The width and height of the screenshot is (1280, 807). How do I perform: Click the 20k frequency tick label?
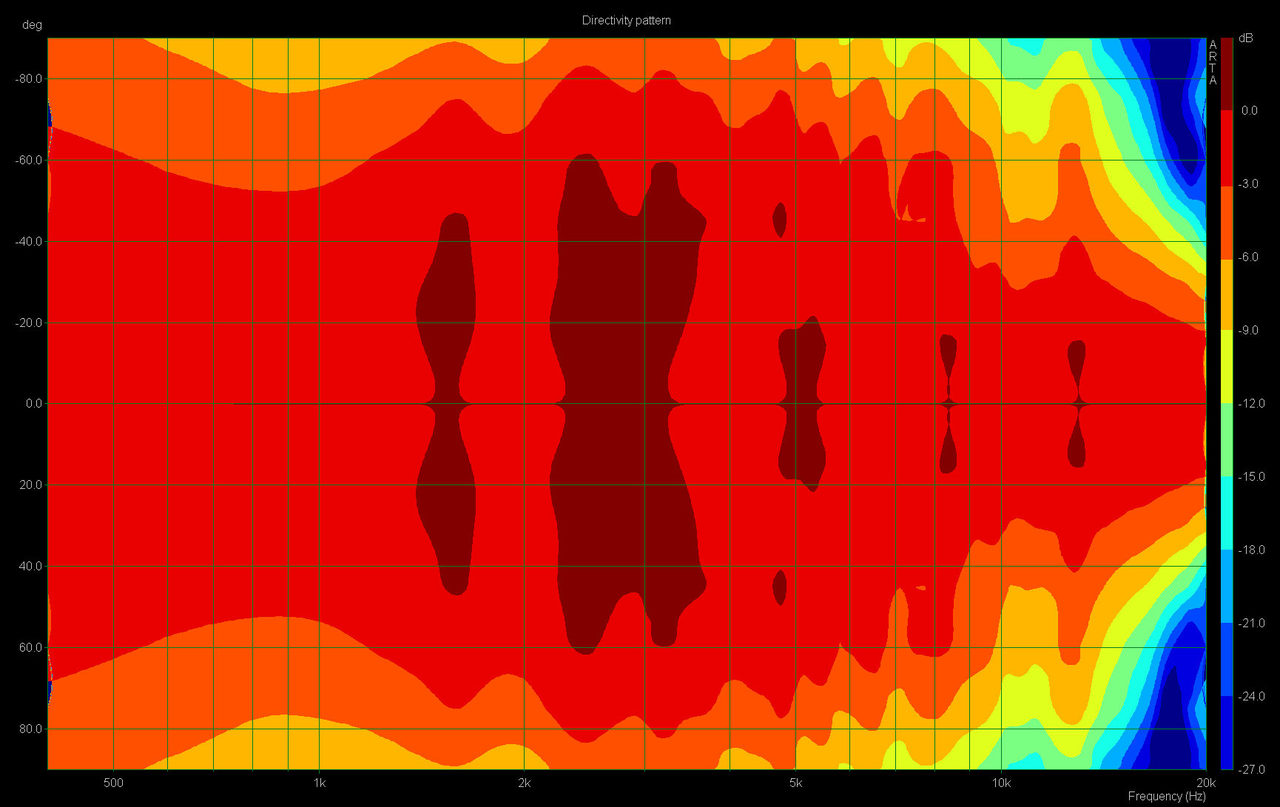(1205, 781)
